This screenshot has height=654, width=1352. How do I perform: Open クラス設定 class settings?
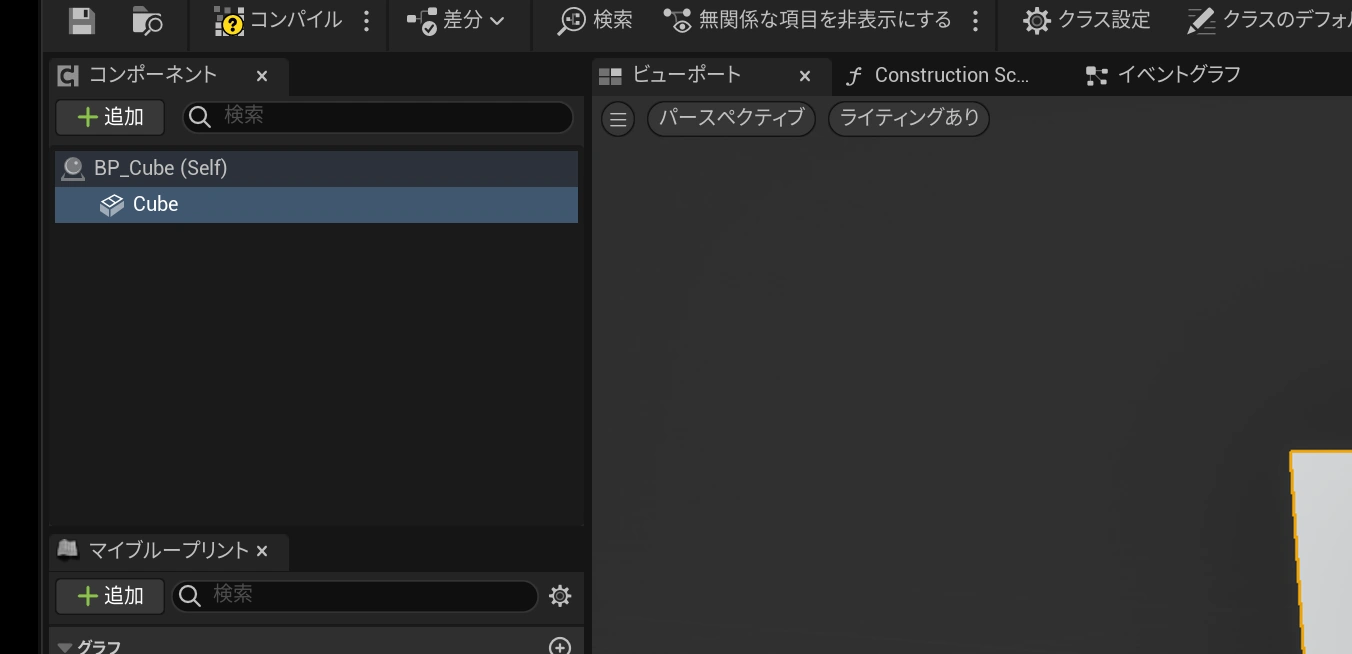tap(1087, 21)
